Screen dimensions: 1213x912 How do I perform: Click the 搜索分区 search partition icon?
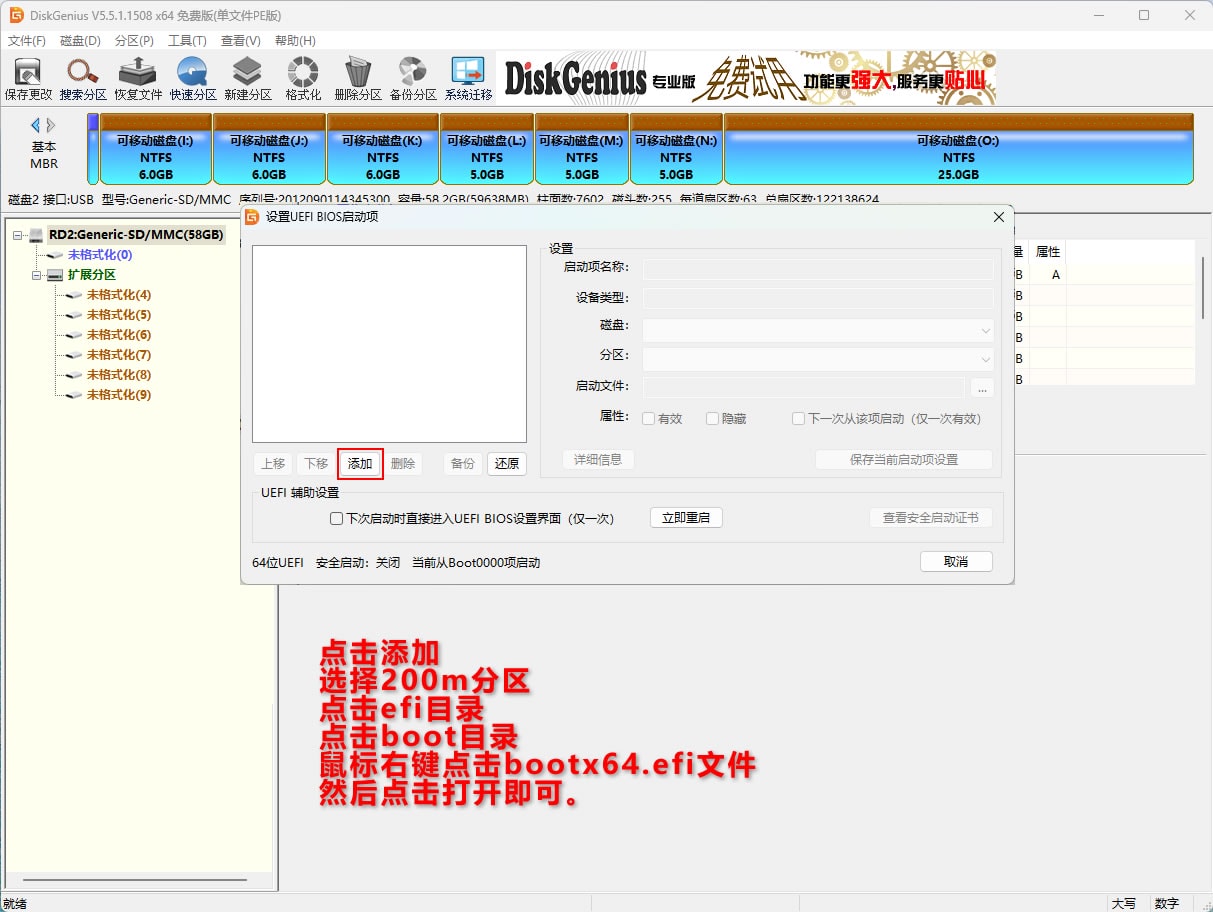[83, 78]
